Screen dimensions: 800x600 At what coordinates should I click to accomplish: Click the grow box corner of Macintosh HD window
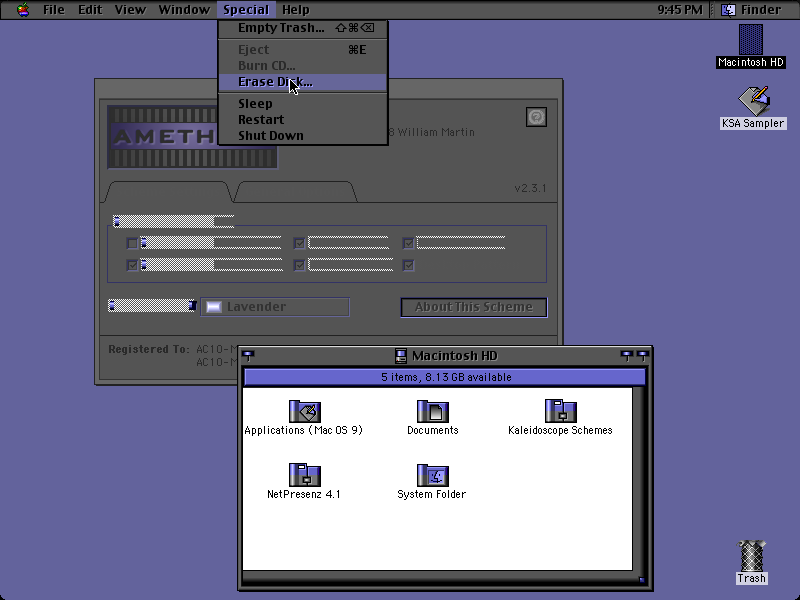click(x=641, y=579)
